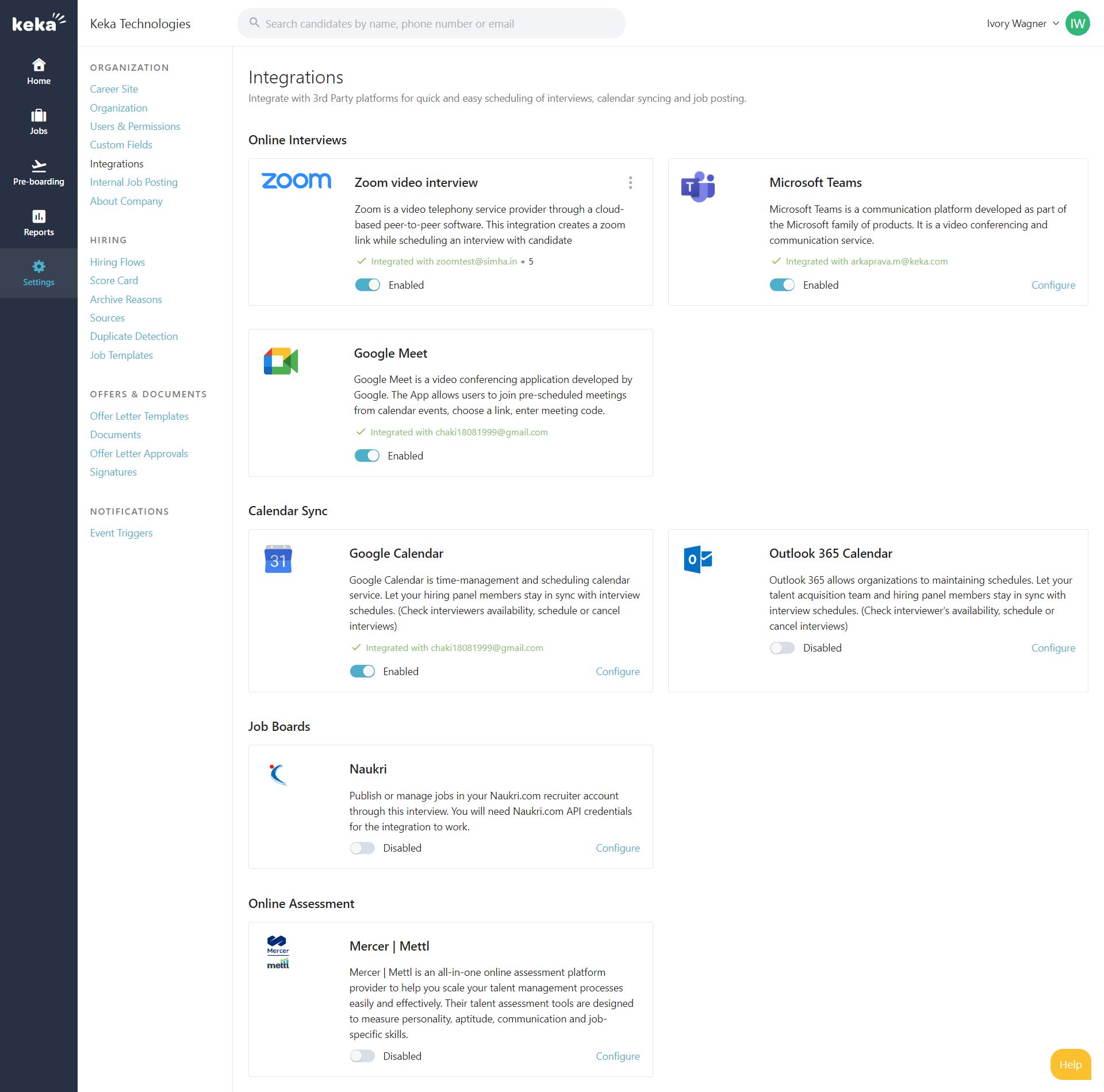
Task: Open Duplicate Detection settings
Action: pos(134,336)
